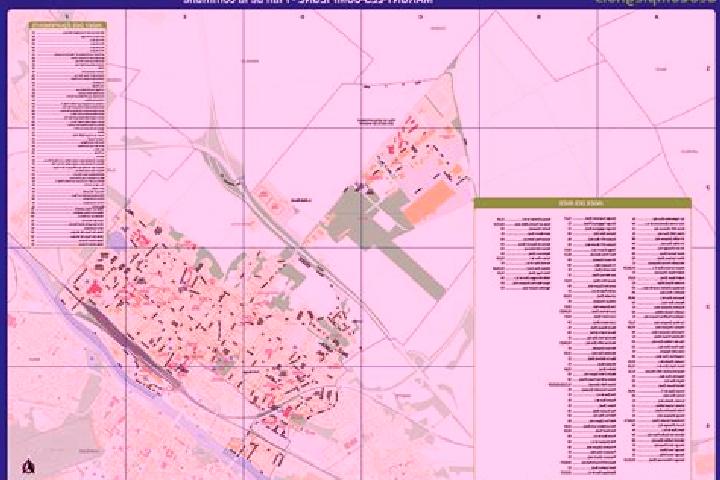Select the middle column of street index
The width and height of the screenshot is (720, 480).
point(590,344)
